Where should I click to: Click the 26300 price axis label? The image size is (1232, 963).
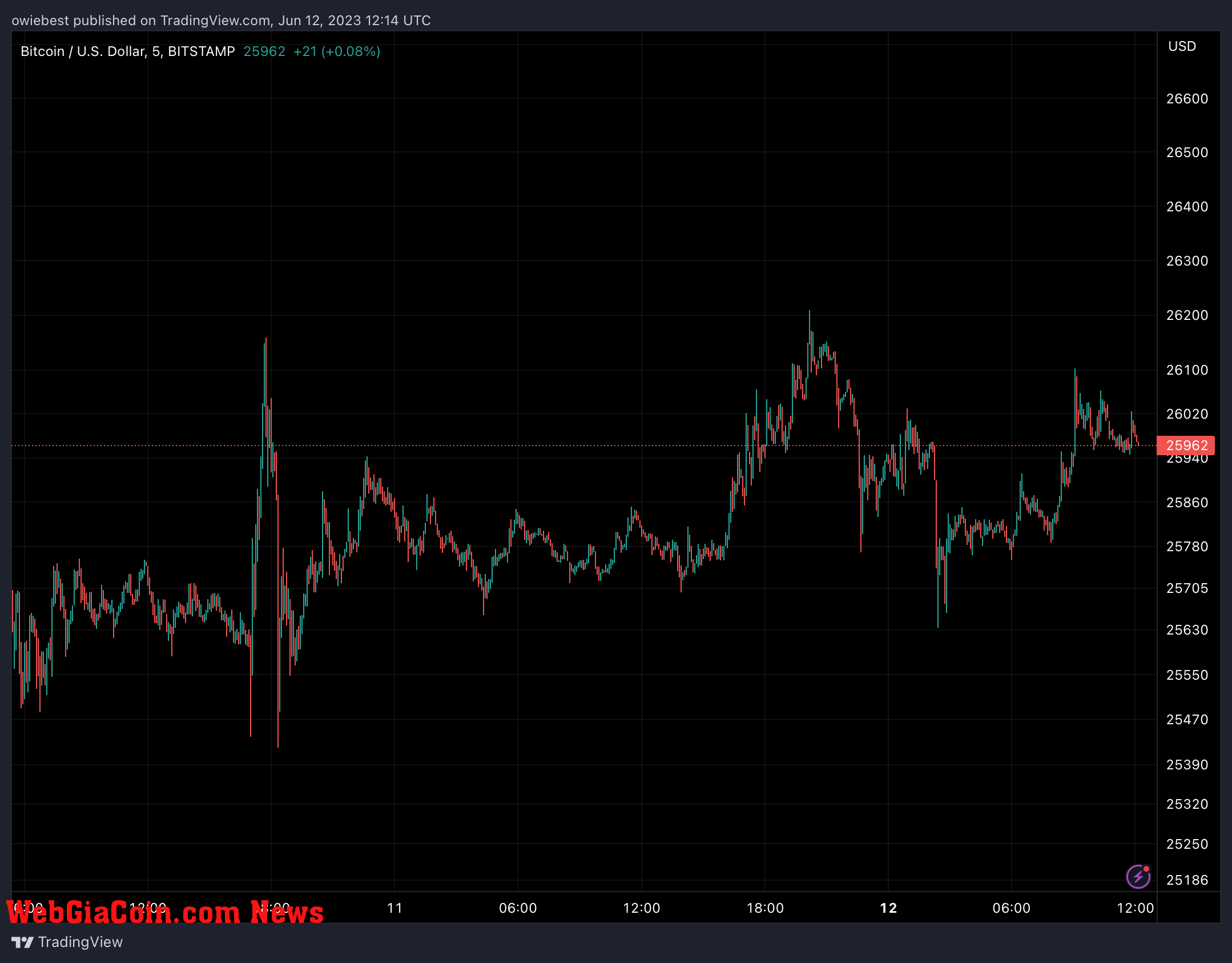[1187, 261]
